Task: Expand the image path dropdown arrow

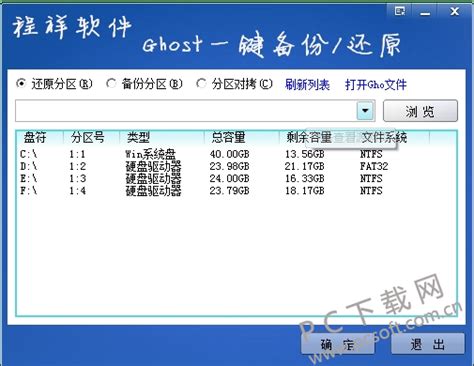Action: tap(365, 110)
